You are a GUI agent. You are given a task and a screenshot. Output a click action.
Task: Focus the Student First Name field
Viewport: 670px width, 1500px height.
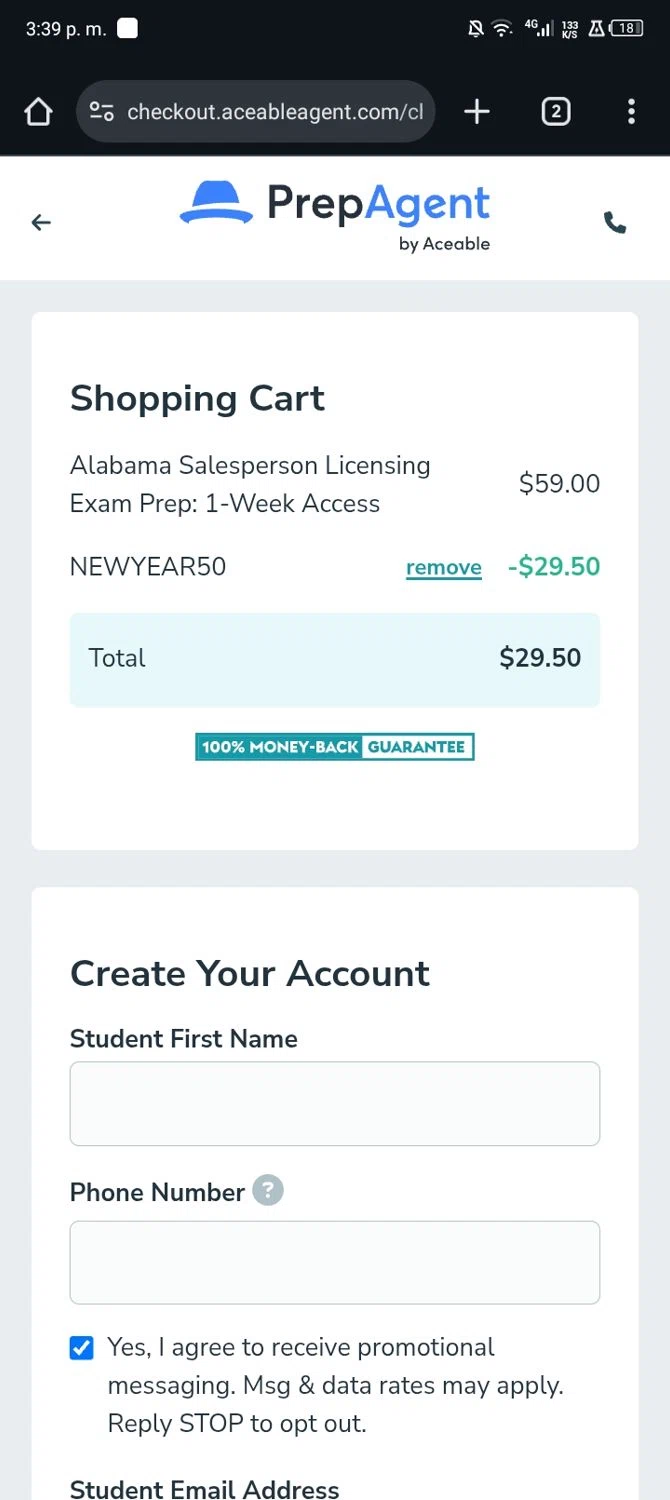click(x=335, y=1103)
